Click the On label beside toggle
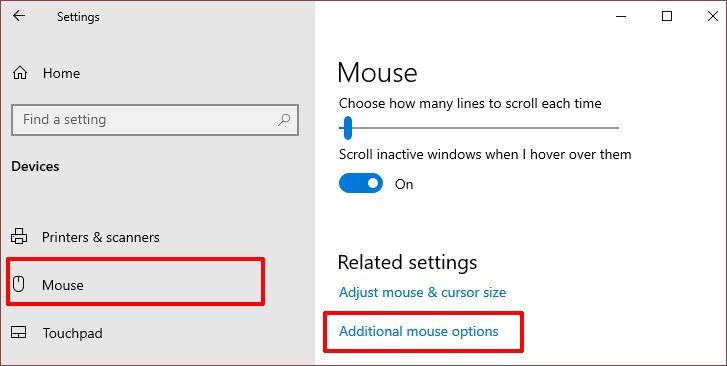Viewport: 727px width, 366px height. click(x=404, y=184)
